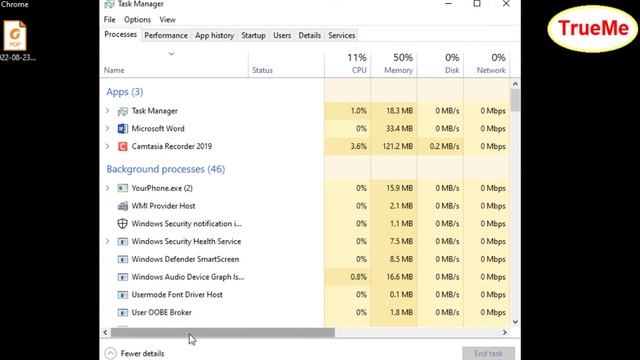Image resolution: width=640 pixels, height=360 pixels.
Task: Sort by the Network column header
Action: pos(487,63)
